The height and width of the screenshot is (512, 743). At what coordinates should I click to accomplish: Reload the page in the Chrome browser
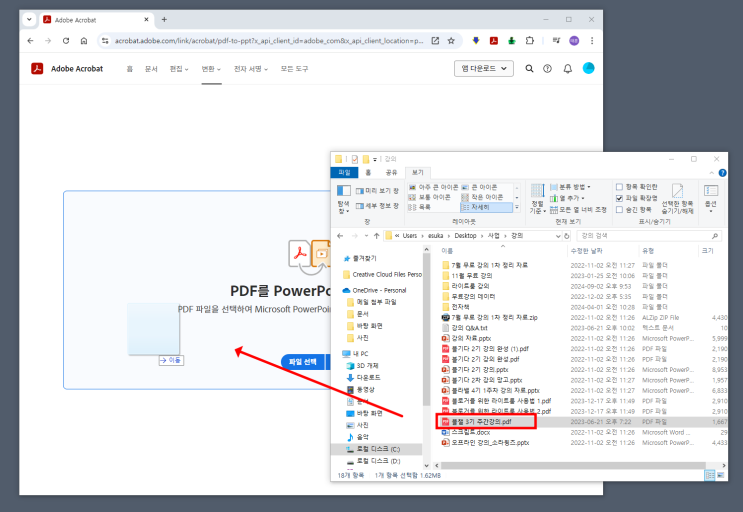click(66, 41)
